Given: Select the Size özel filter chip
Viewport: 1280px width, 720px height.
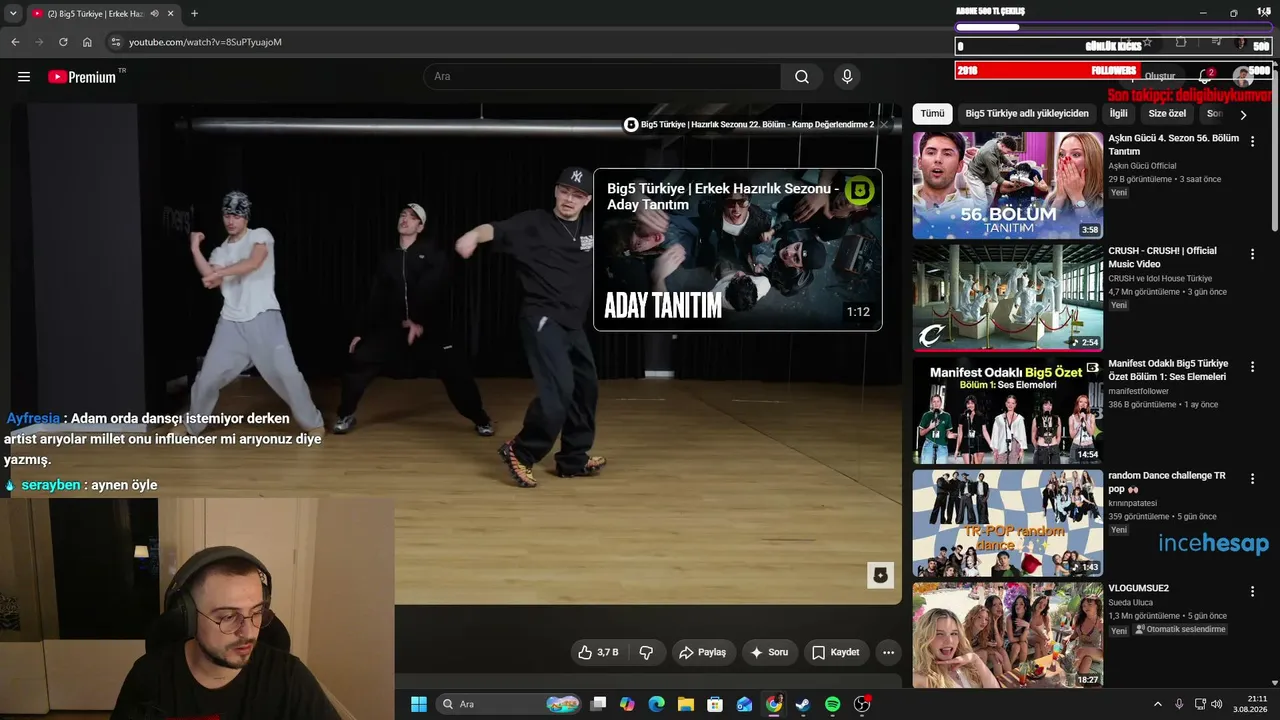Looking at the screenshot, I should pyautogui.click(x=1167, y=114).
